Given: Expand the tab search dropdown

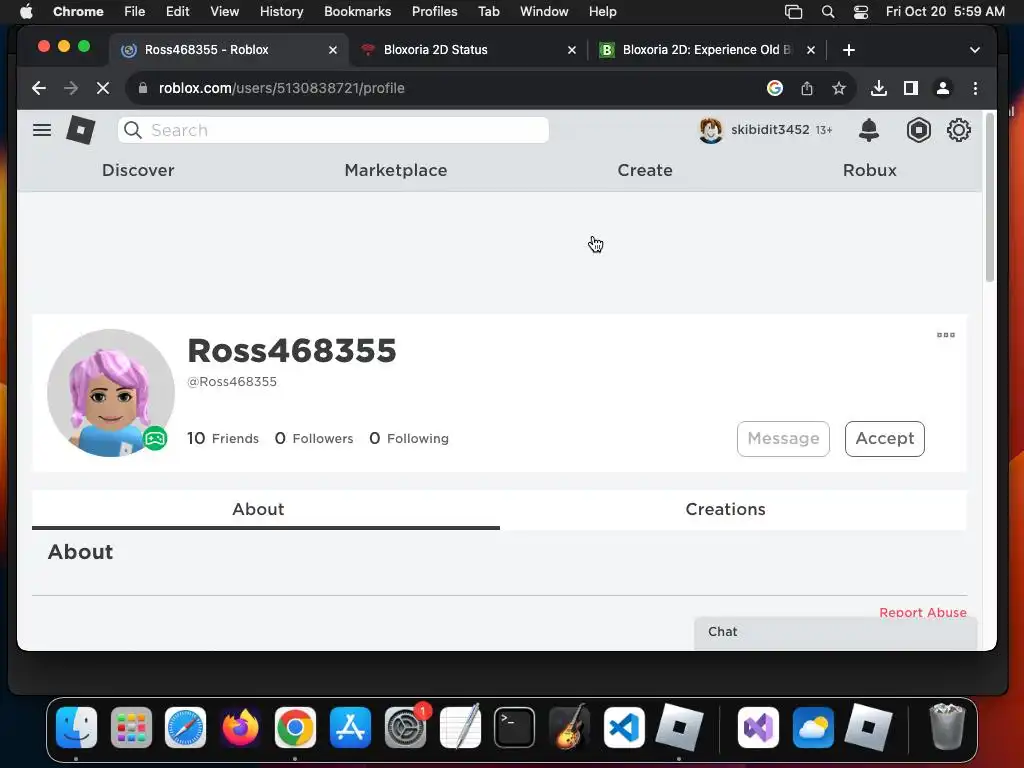Looking at the screenshot, I should point(974,50).
